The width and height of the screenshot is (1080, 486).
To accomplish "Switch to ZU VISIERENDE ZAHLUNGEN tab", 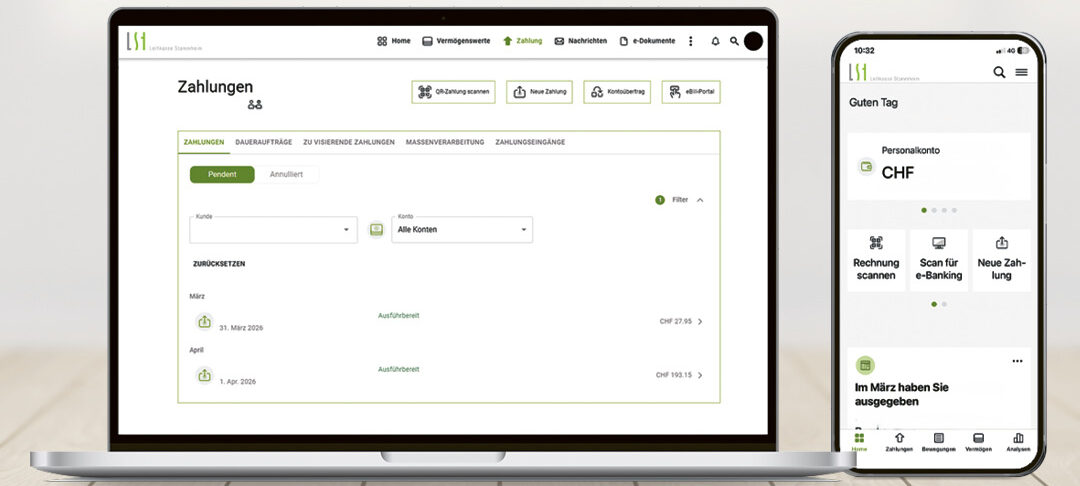I will click(349, 142).
